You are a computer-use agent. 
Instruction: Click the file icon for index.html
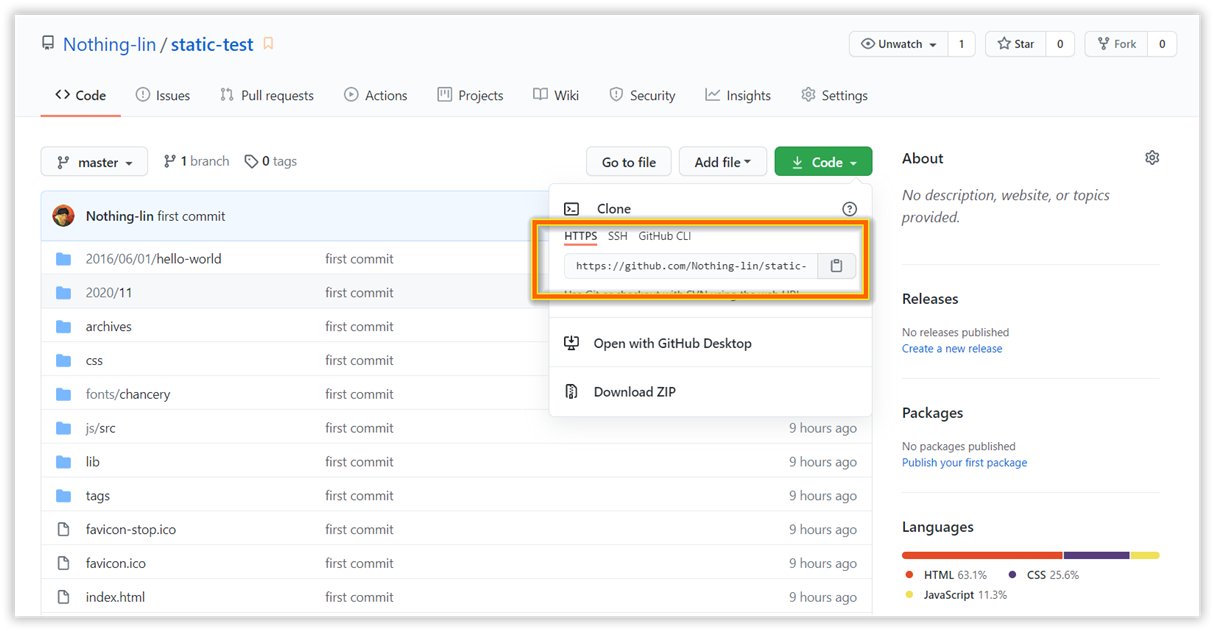click(64, 598)
